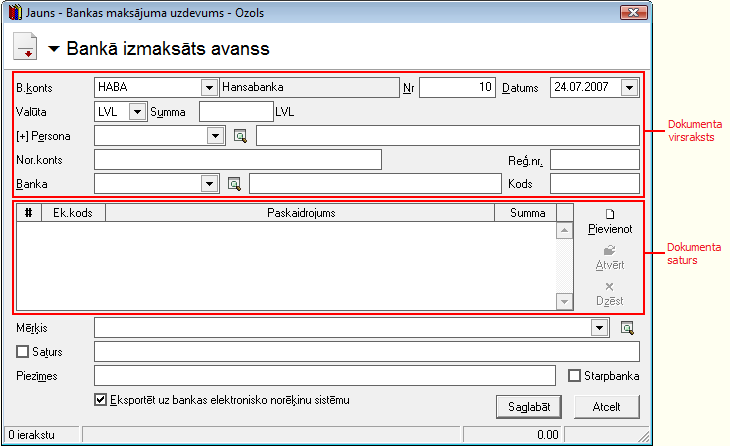Click the Dzēst delete-row icon
The height and width of the screenshot is (446, 730).
(x=609, y=286)
